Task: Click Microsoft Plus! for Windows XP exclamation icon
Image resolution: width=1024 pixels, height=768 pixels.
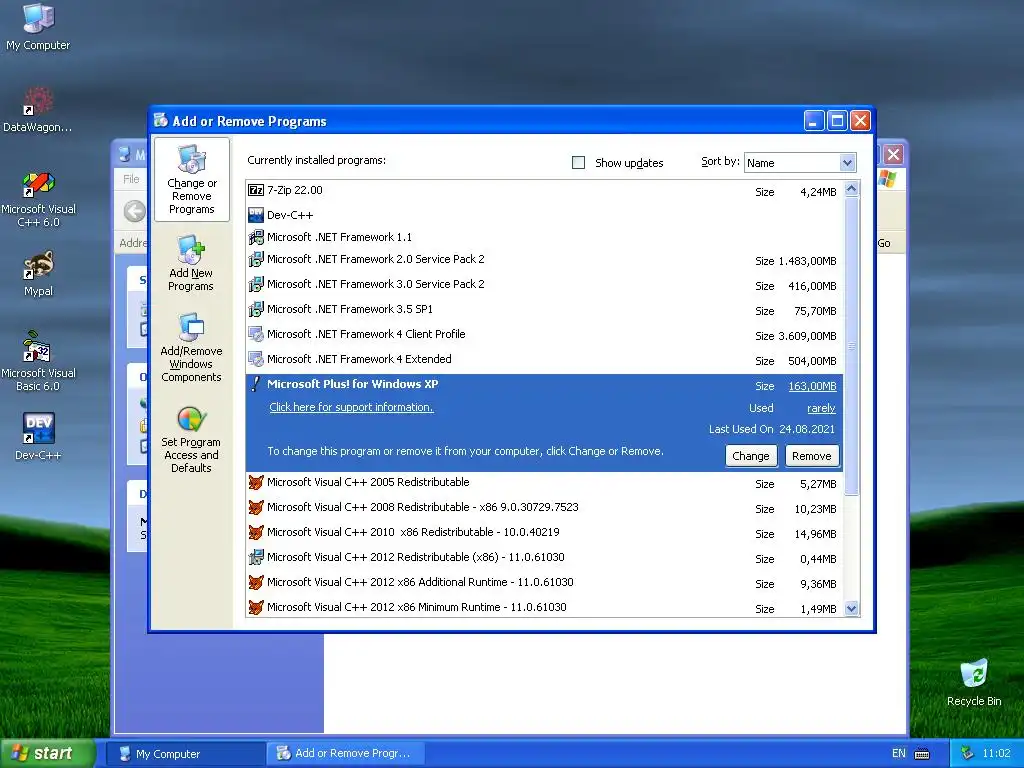Action: [256, 384]
